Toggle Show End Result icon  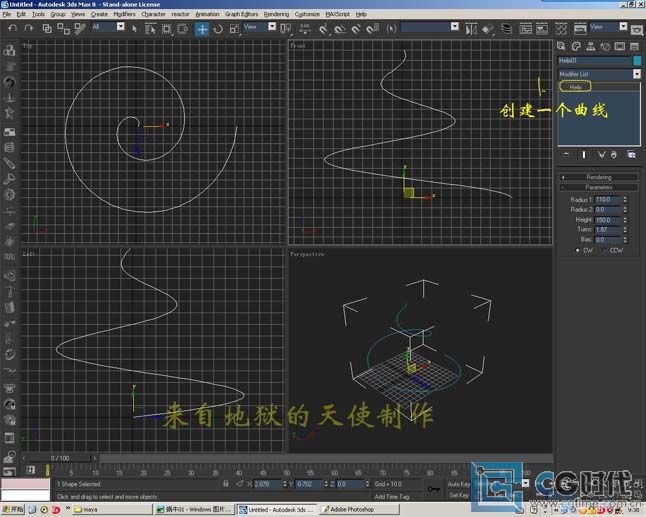click(x=584, y=154)
